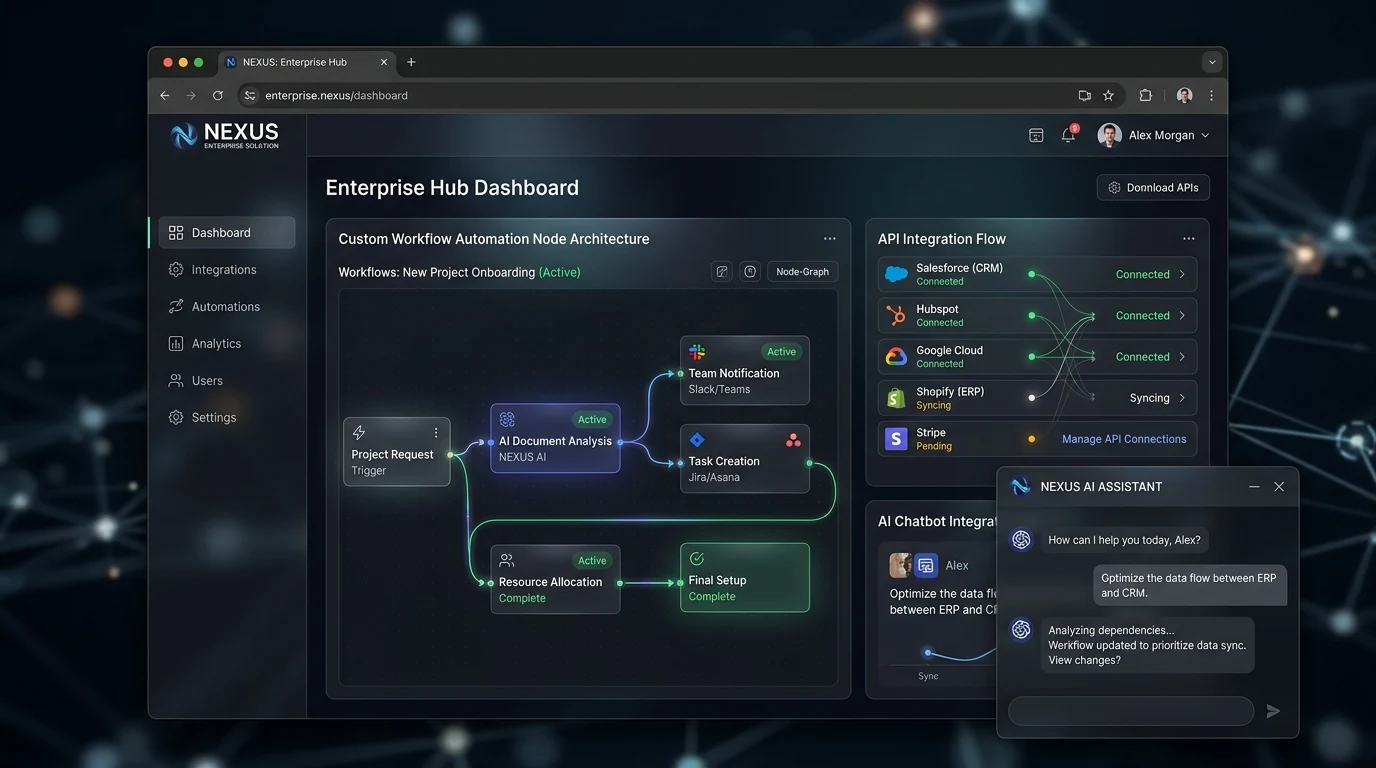Select the Resource Allocation node

point(555,579)
